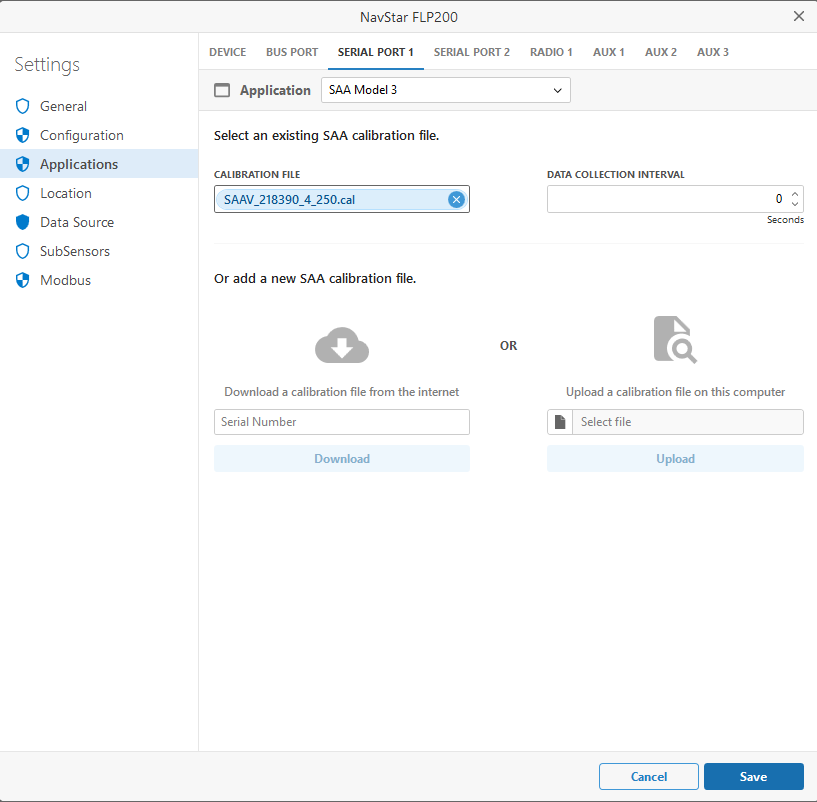Open the AUX 3 tab
The image size is (817, 802).
point(713,52)
